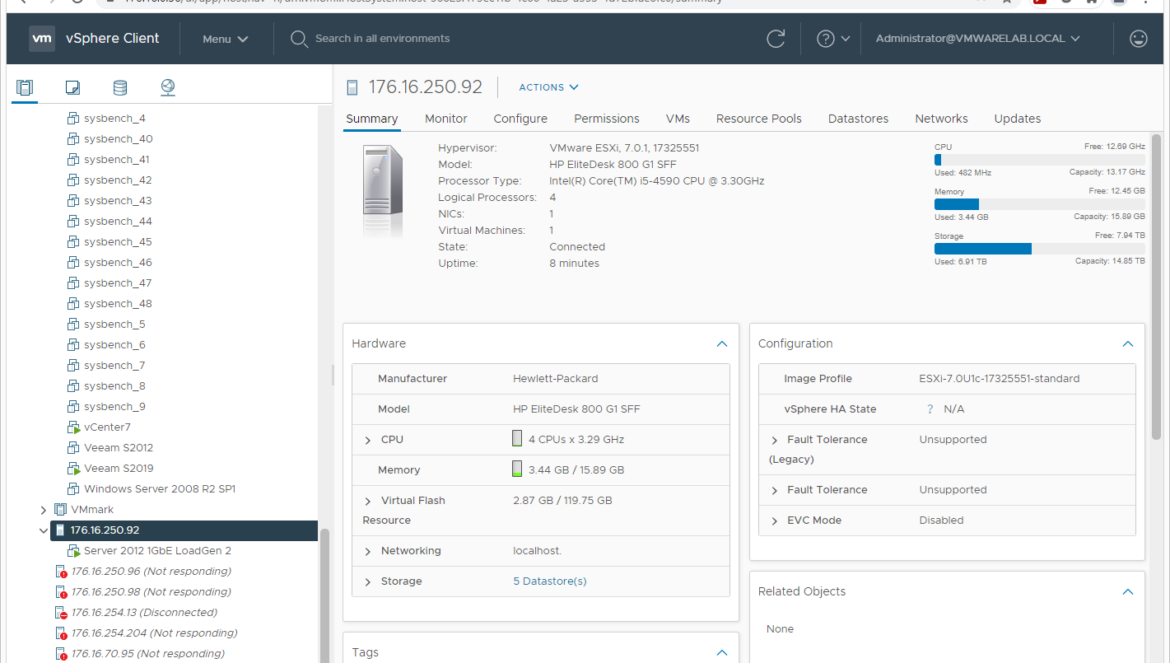Collapse the Tags panel

pyautogui.click(x=722, y=653)
